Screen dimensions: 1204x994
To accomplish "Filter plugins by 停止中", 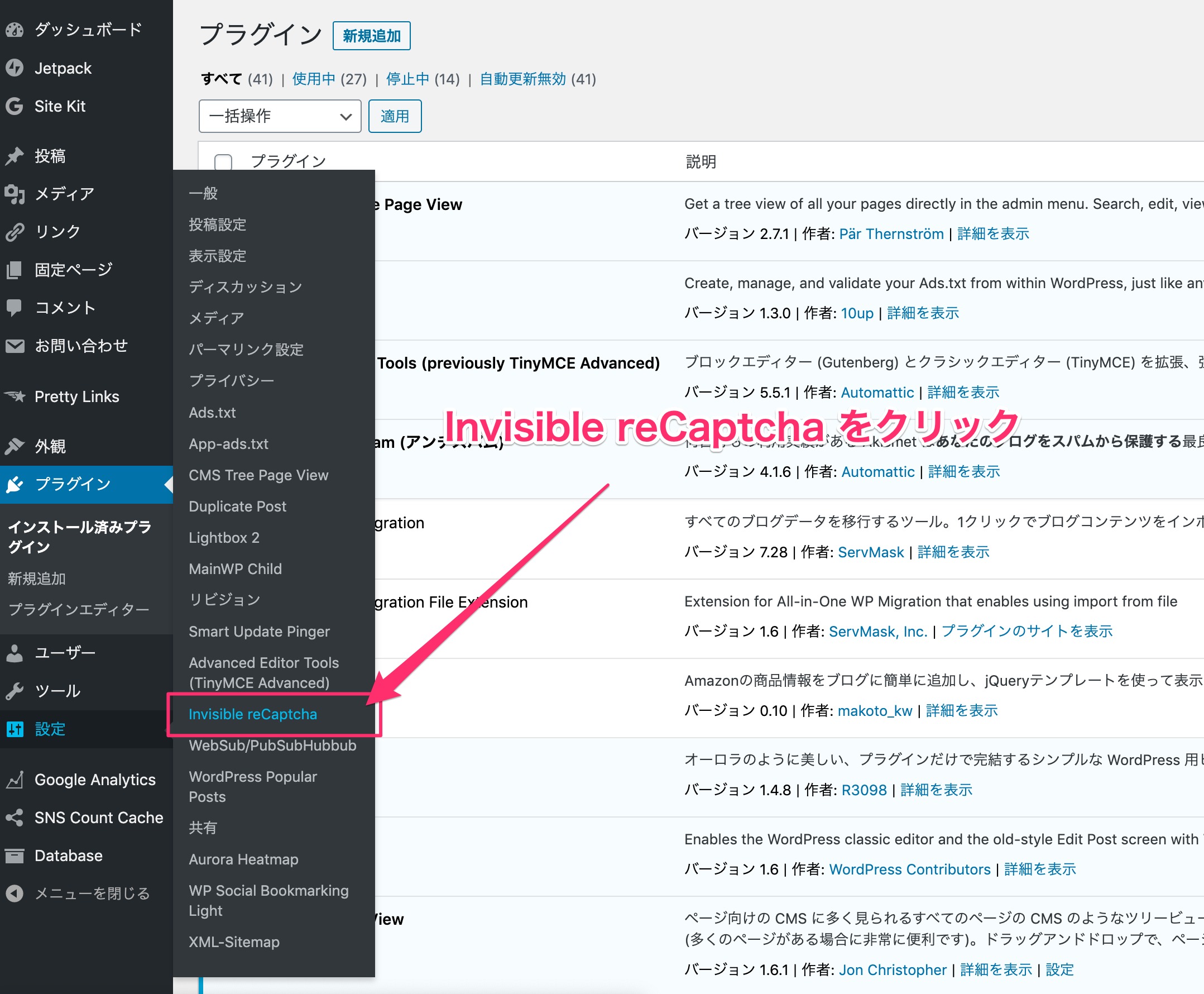I will (407, 79).
